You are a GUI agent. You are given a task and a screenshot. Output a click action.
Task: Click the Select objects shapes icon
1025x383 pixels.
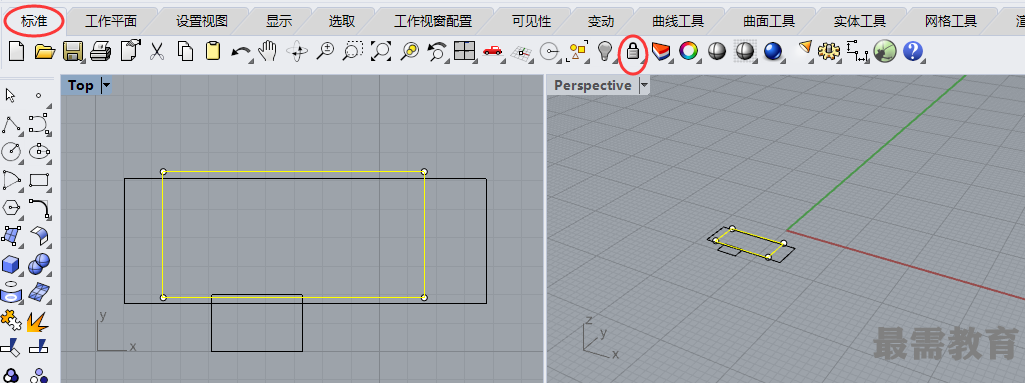coord(578,51)
